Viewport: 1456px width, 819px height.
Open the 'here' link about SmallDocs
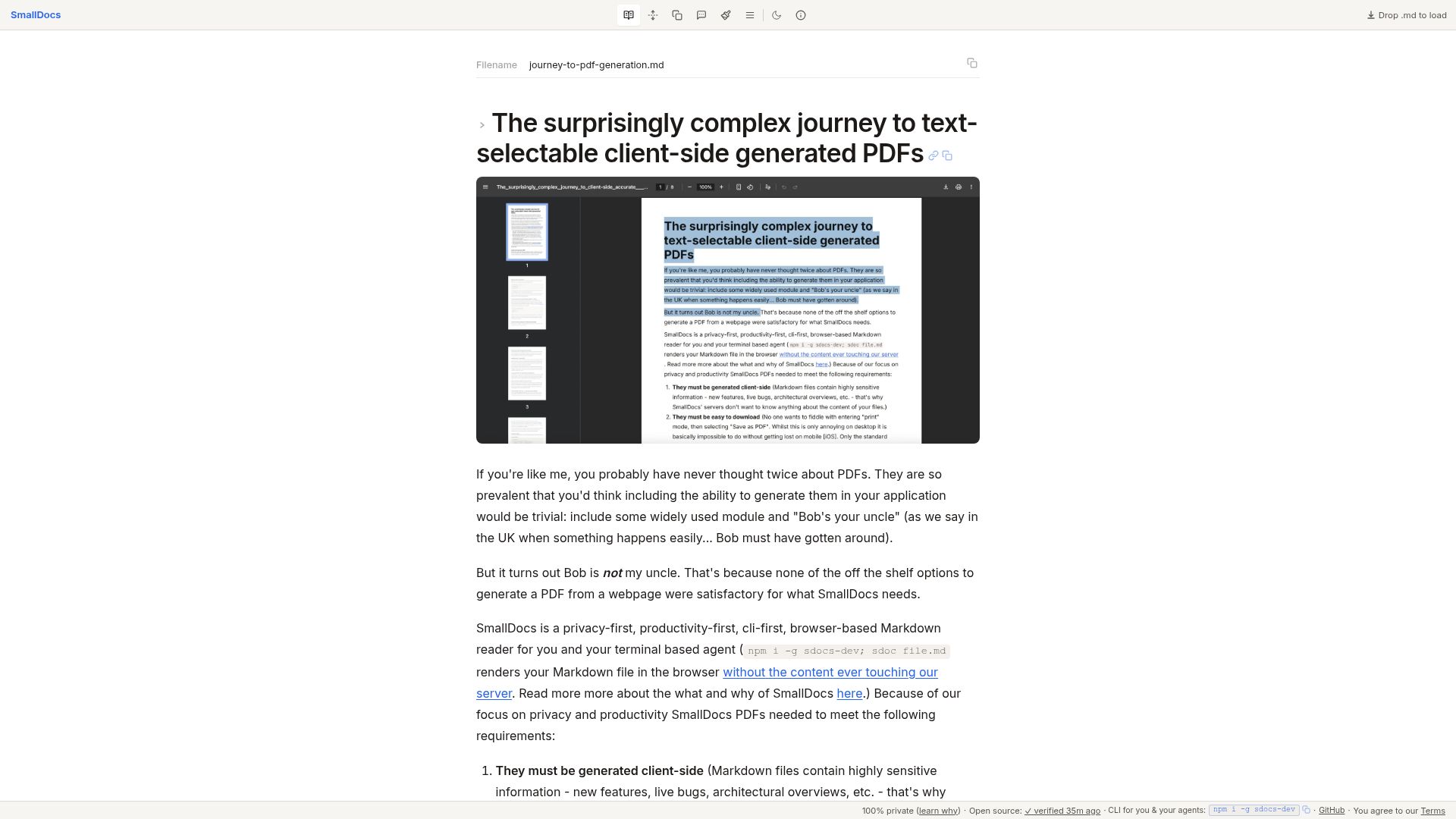click(x=849, y=693)
